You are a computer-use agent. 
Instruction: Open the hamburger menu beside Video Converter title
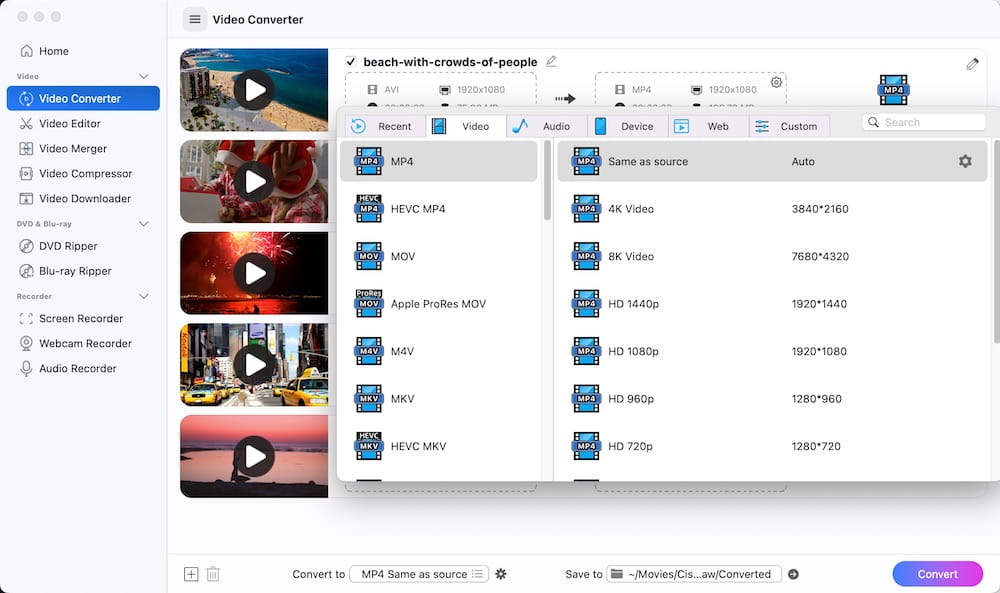click(x=195, y=20)
